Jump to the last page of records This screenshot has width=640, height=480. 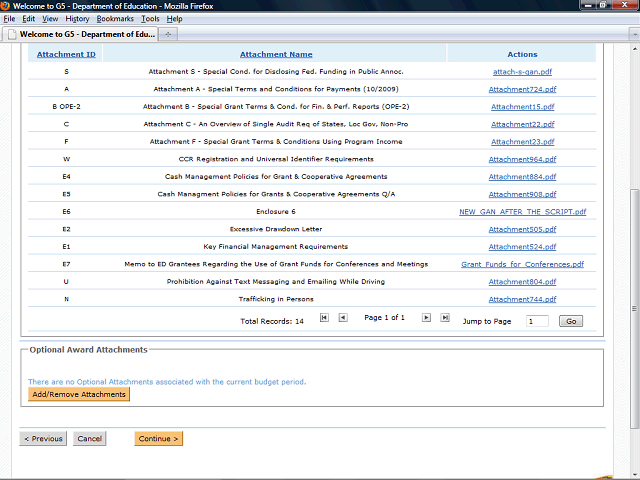[x=445, y=318]
